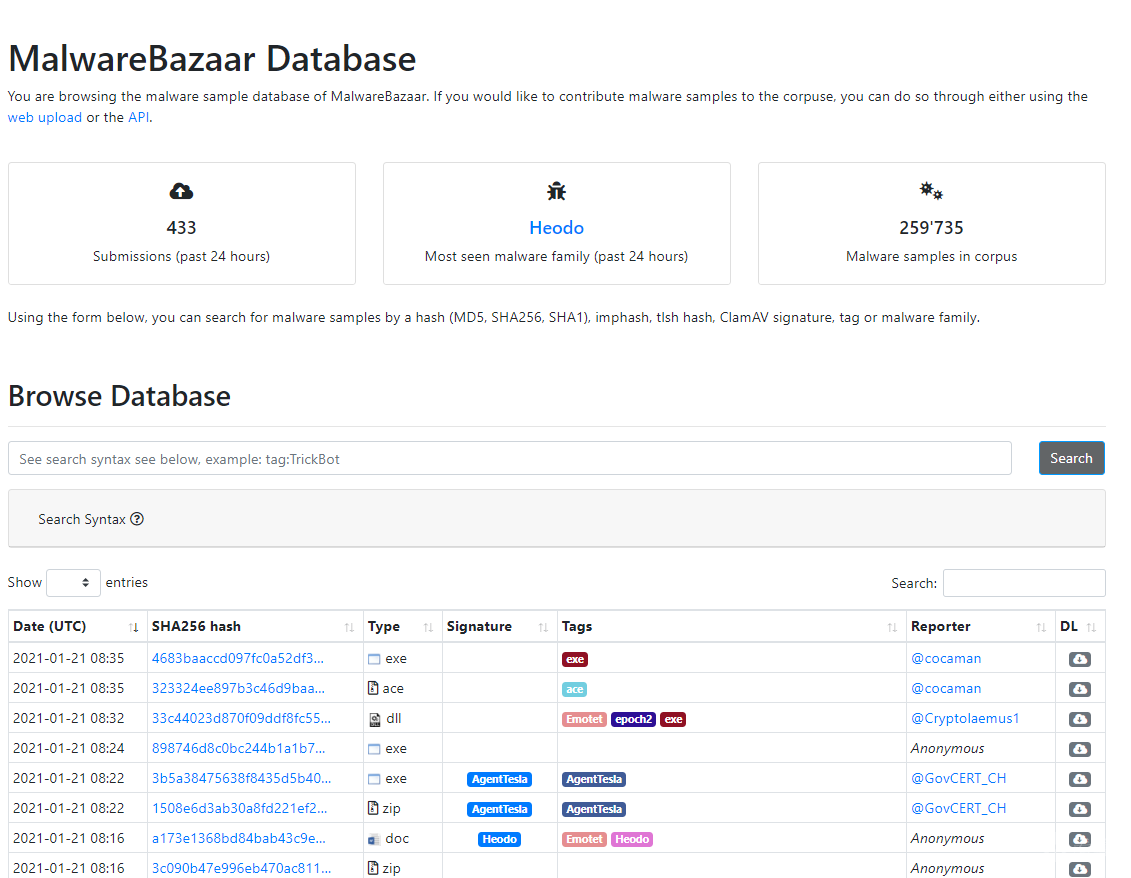Click the epoch2 tag badge
This screenshot has height=878, width=1131.
[633, 719]
